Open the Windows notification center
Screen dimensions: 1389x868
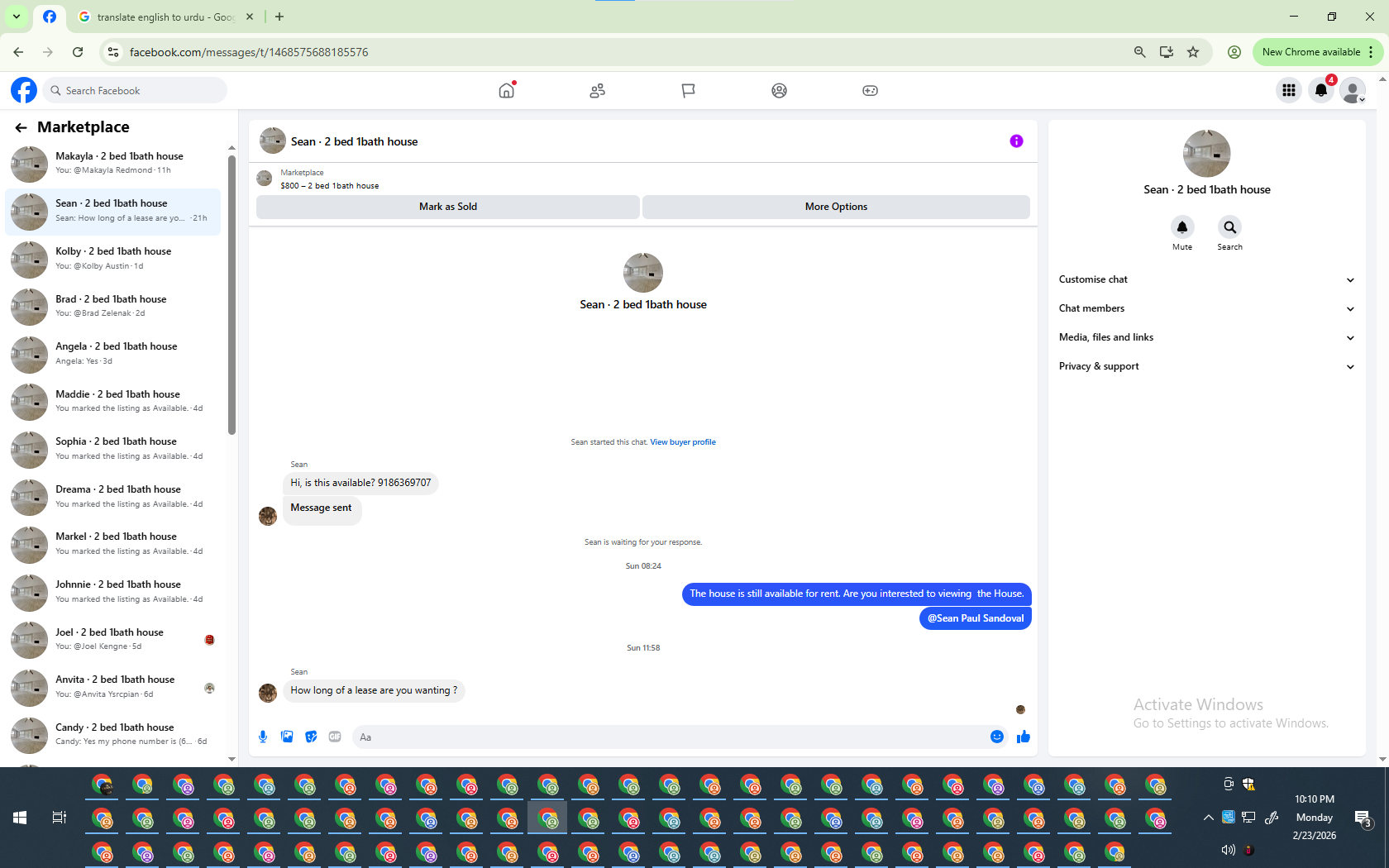[x=1363, y=818]
